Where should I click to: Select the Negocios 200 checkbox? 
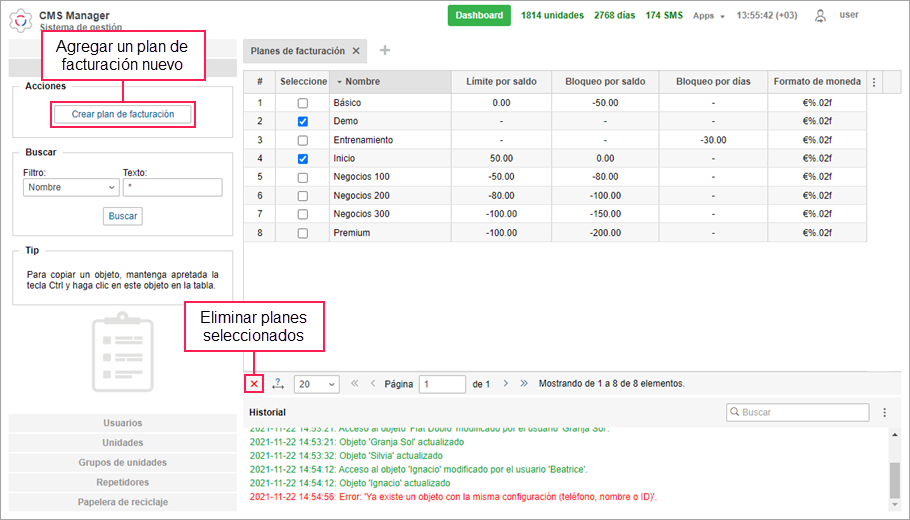coord(303,196)
